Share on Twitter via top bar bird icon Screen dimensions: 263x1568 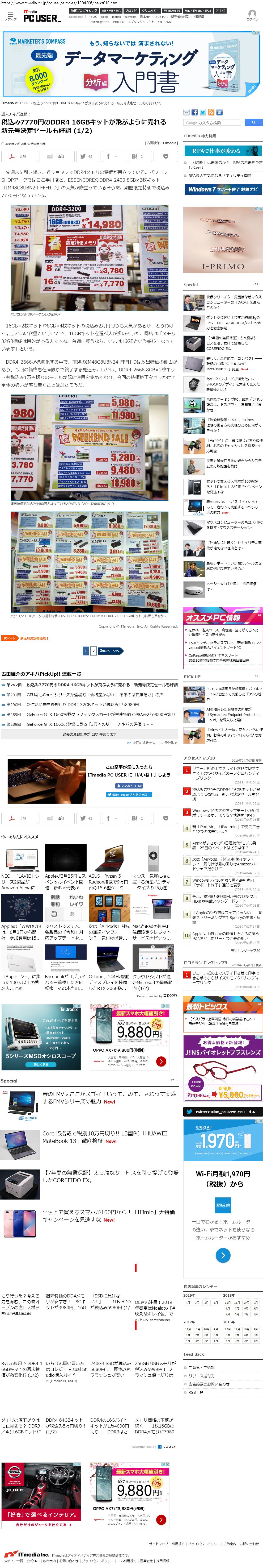[x=88, y=156]
